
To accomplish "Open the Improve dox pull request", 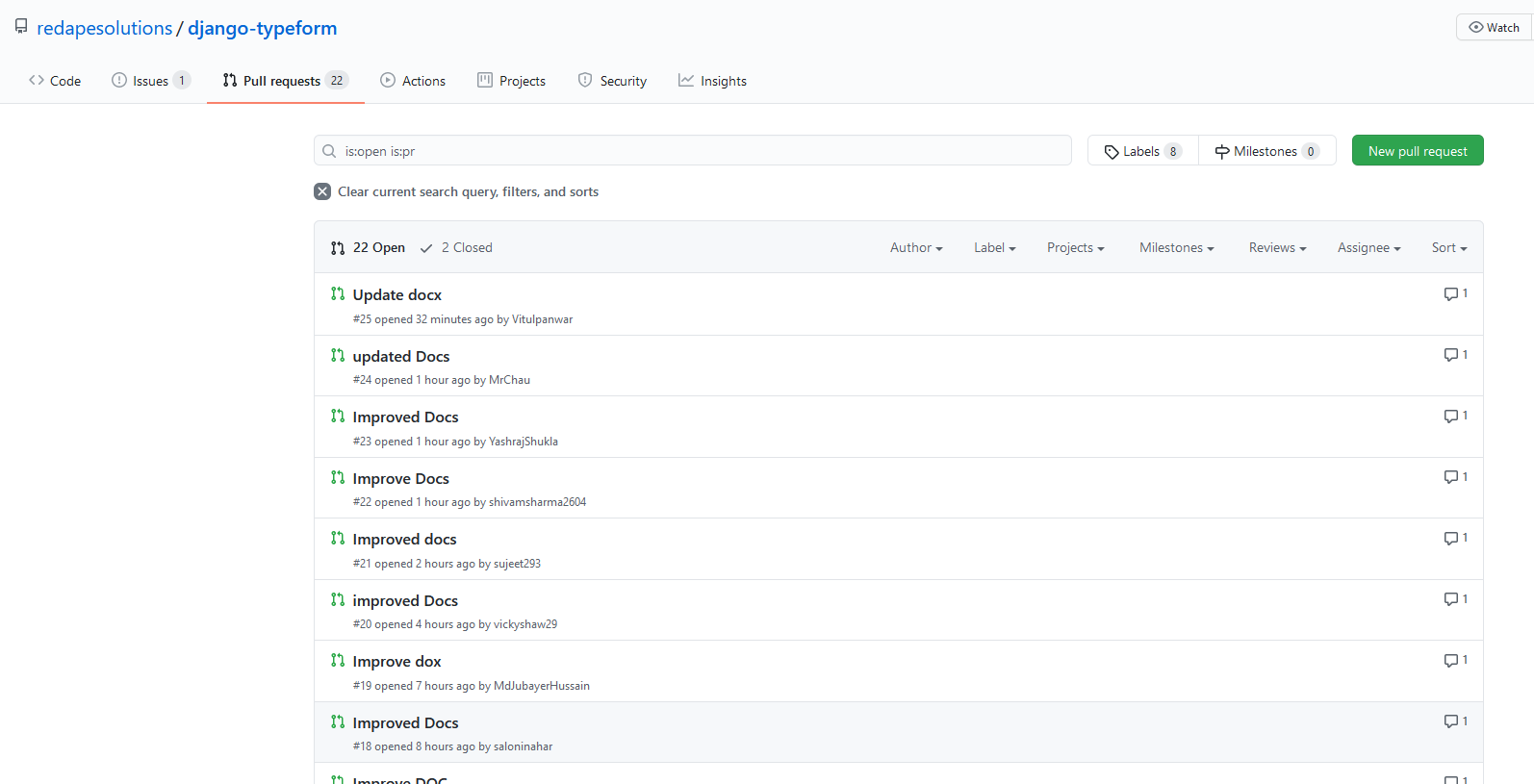I will tap(396, 661).
